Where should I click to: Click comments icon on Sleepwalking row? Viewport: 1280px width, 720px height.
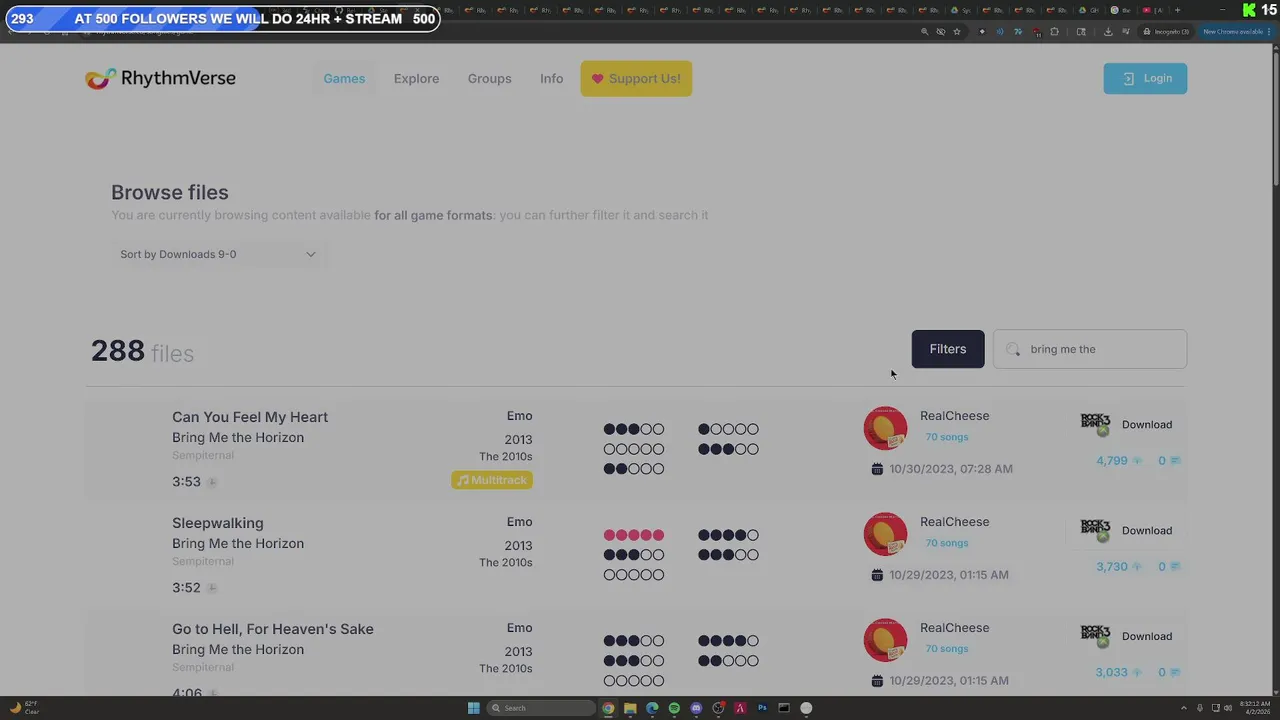click(1175, 567)
